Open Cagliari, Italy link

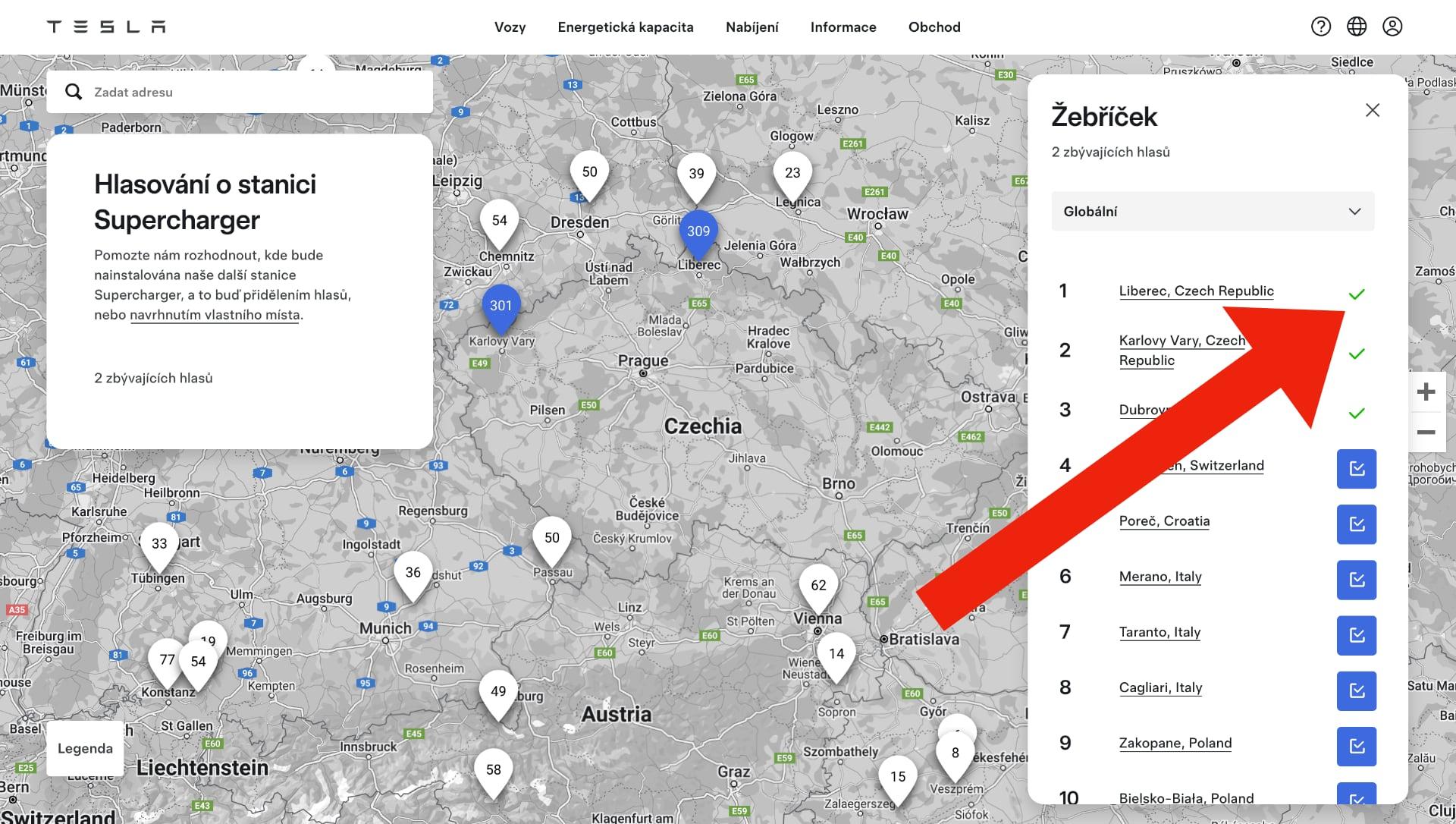click(x=1160, y=687)
